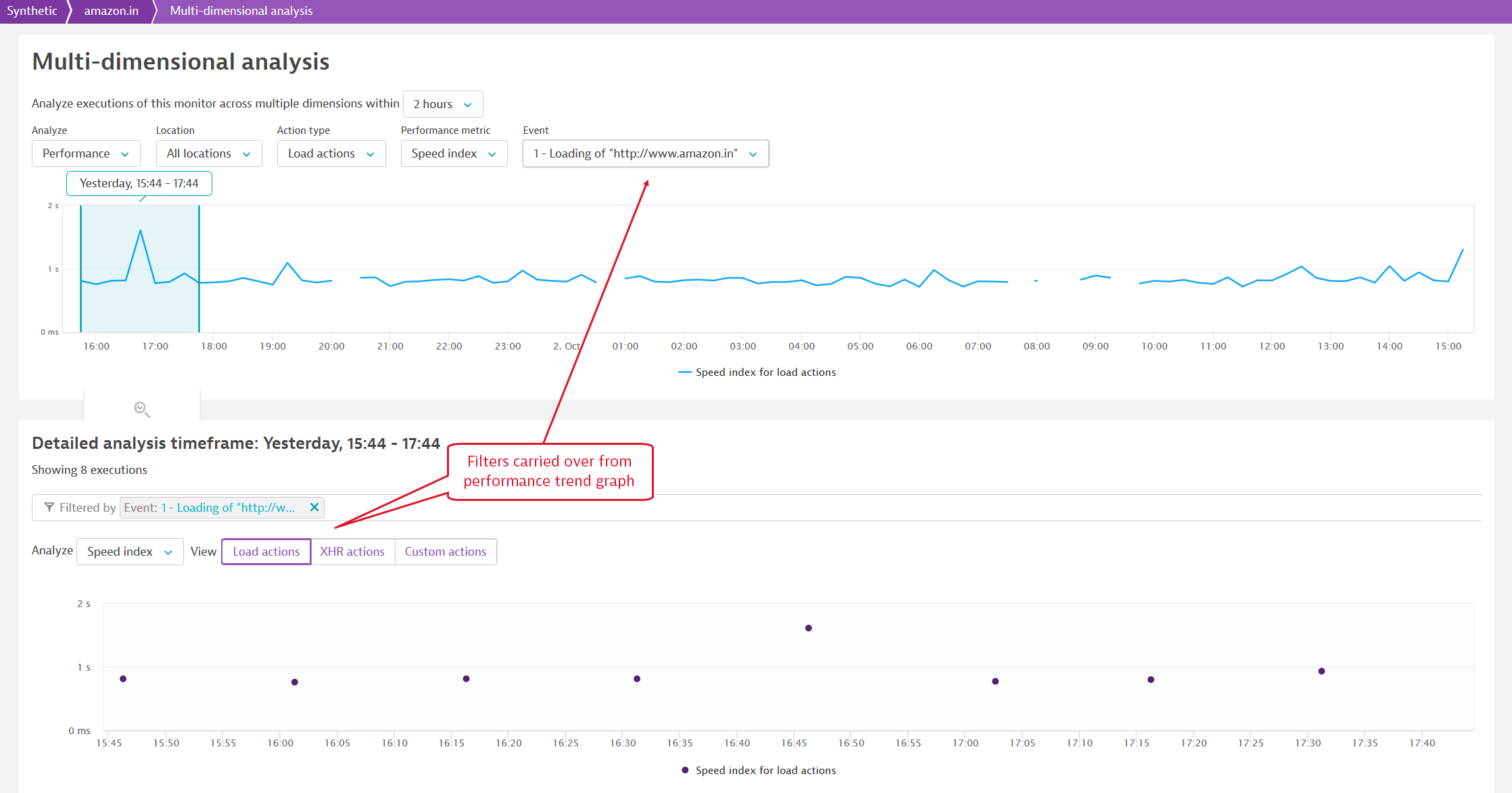Switch to the Custom actions view
The width and height of the screenshot is (1512, 793).
coord(446,552)
